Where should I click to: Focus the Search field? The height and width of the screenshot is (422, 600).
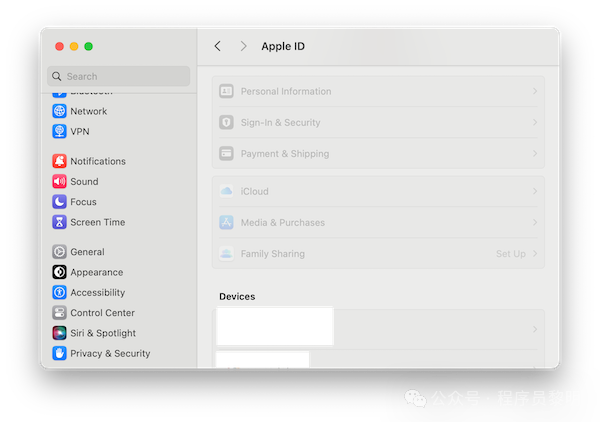coord(119,76)
